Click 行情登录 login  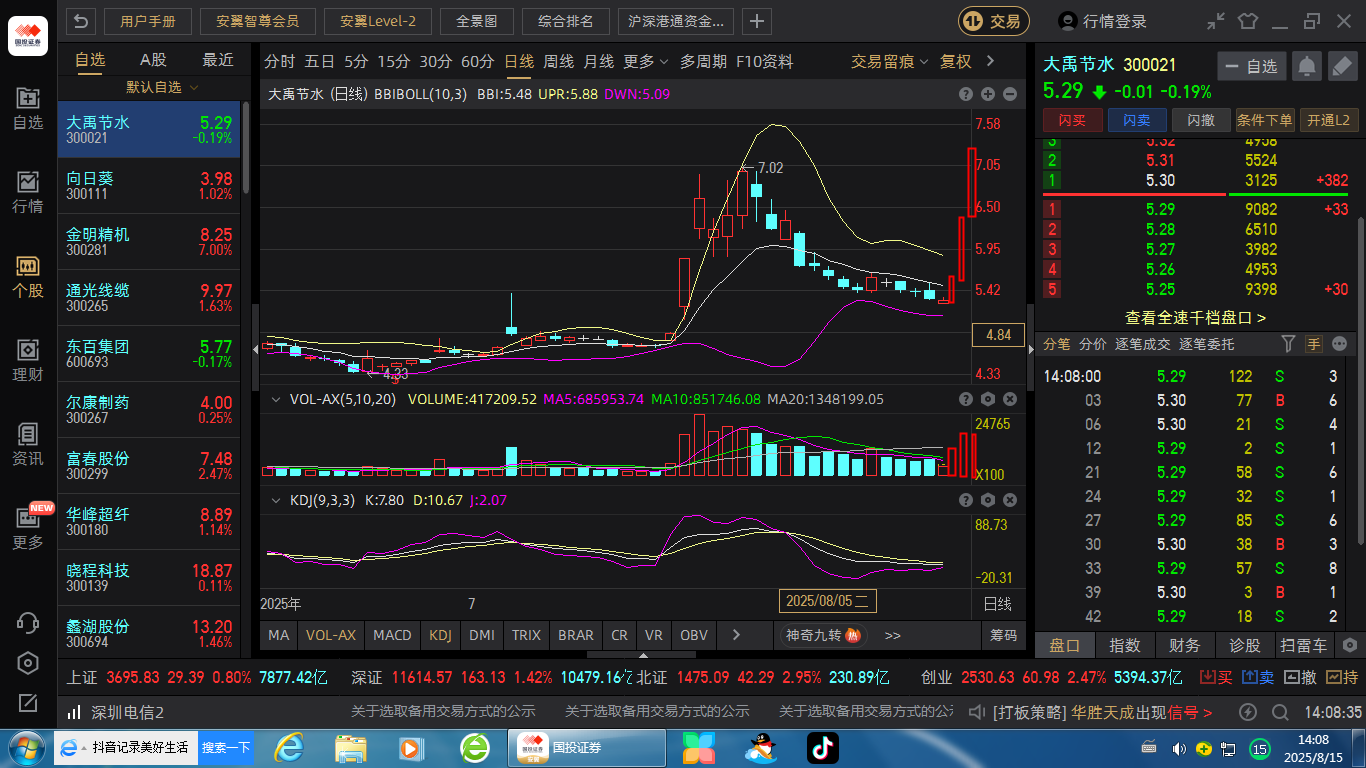(1104, 21)
